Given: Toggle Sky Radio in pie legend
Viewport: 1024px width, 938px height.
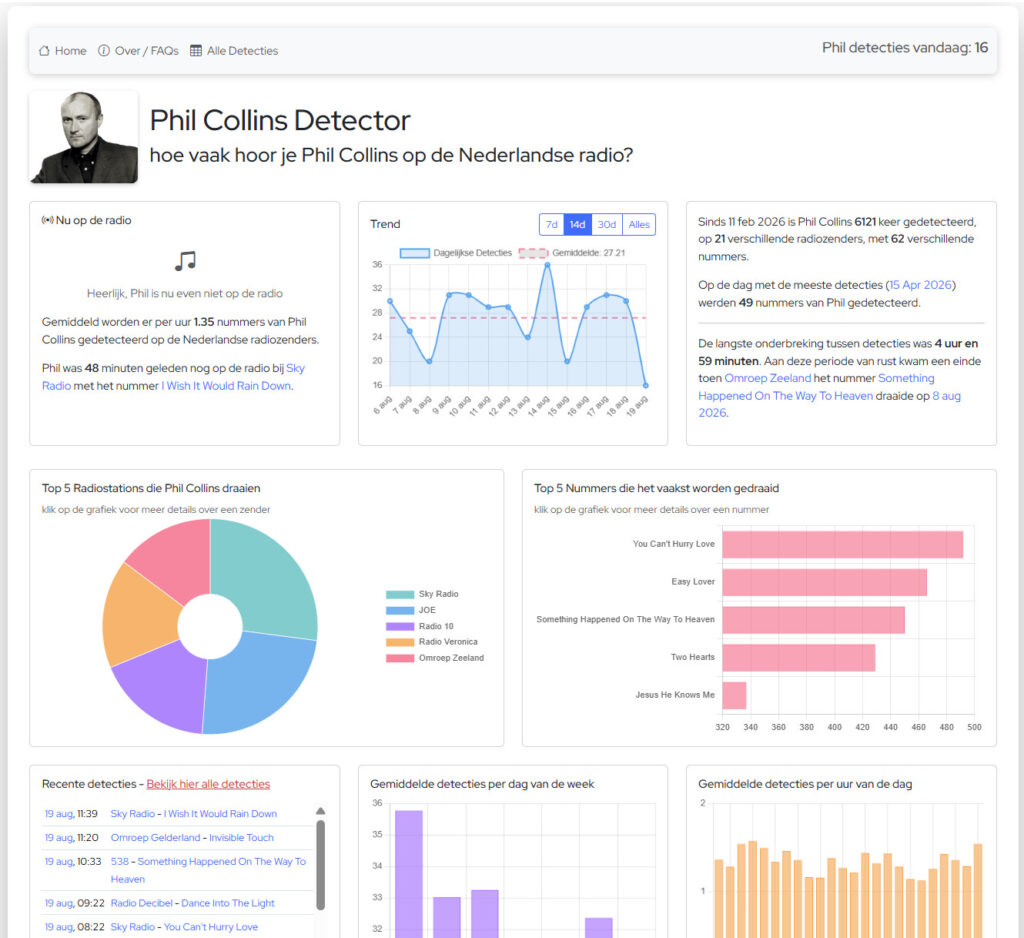Looking at the screenshot, I should [423, 594].
